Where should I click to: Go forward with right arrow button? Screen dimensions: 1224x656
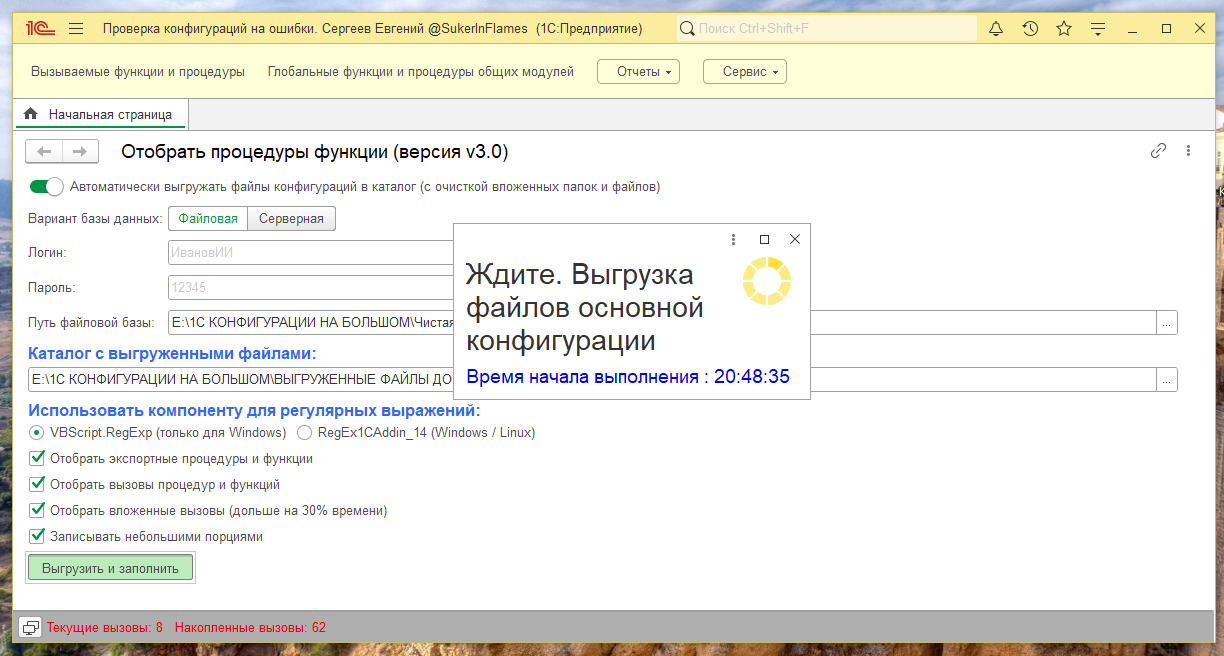click(80, 151)
